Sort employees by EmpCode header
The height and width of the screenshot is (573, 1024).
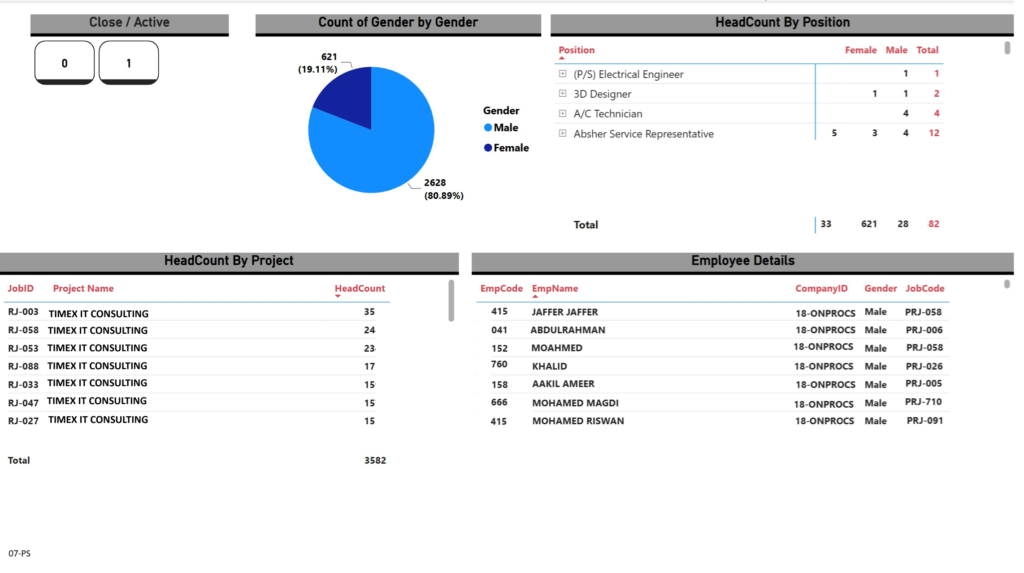tap(501, 288)
